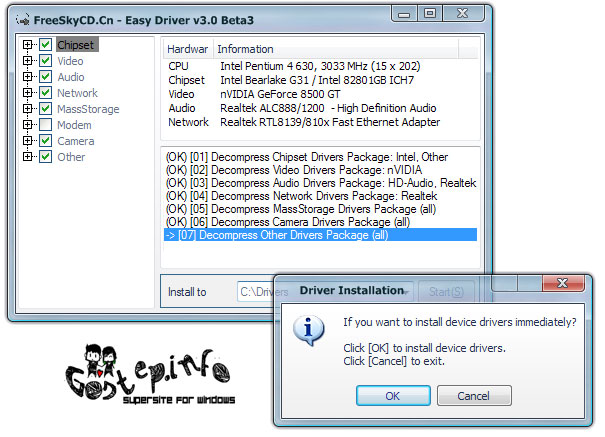The image size is (605, 437).
Task: Expand the Video tree node
Action: click(x=27, y=61)
